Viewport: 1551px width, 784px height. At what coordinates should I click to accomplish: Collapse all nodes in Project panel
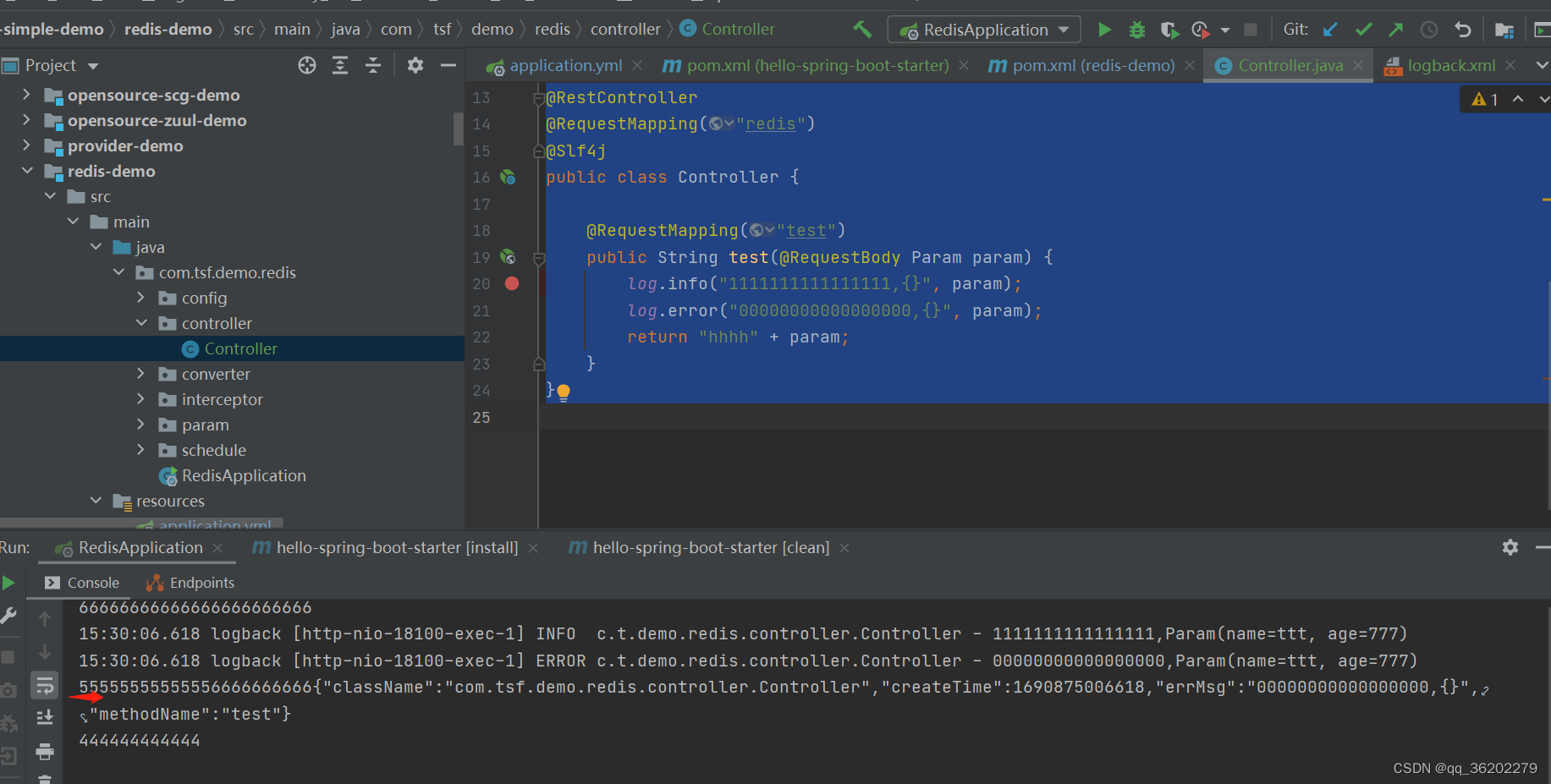point(373,65)
